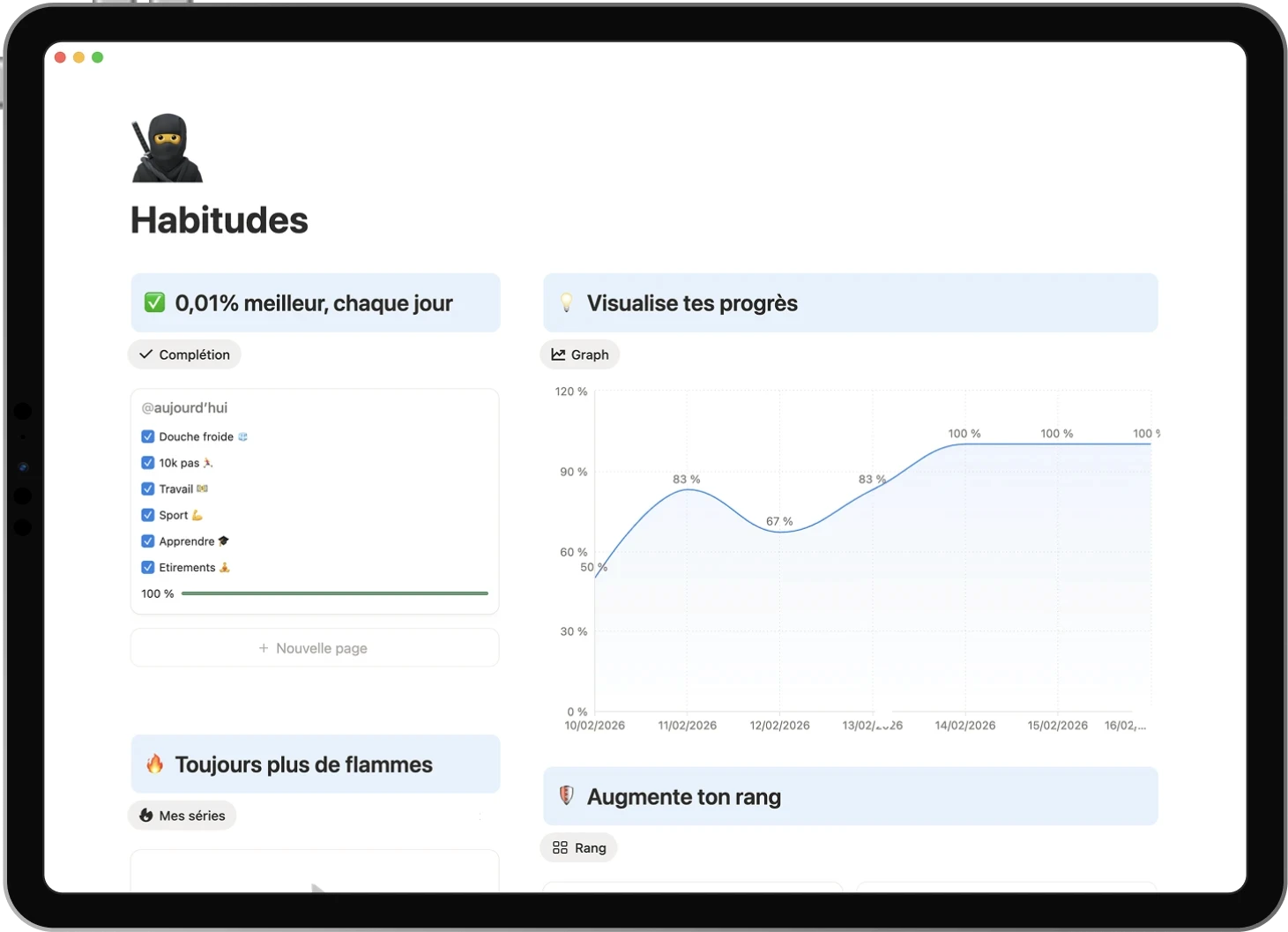Click the checkmark icon in the Complétion chip
This screenshot has width=1288, height=932.
[147, 354]
